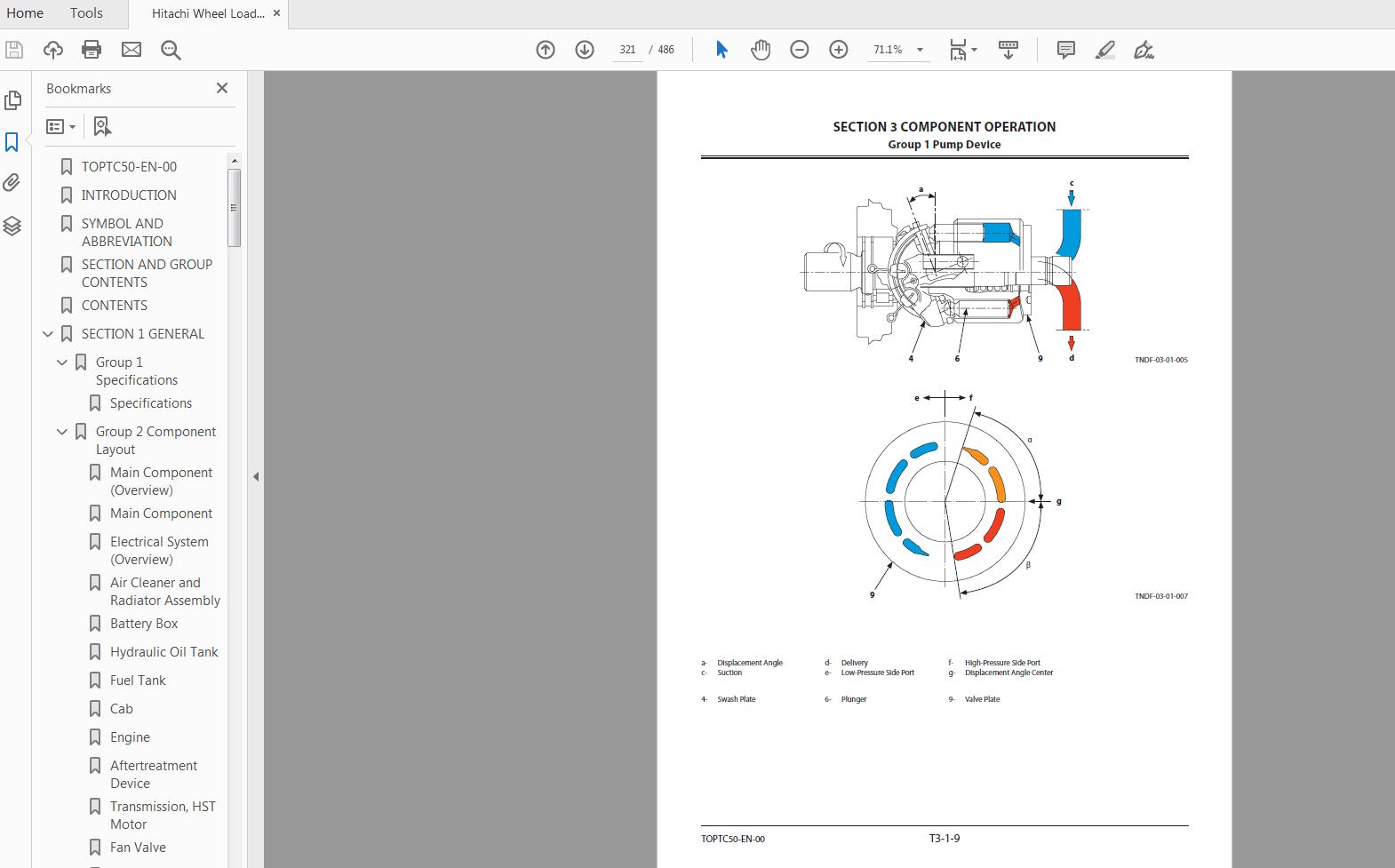Toggle the Layers panel in sidebar
Image resolution: width=1395 pixels, height=868 pixels.
pyautogui.click(x=12, y=226)
